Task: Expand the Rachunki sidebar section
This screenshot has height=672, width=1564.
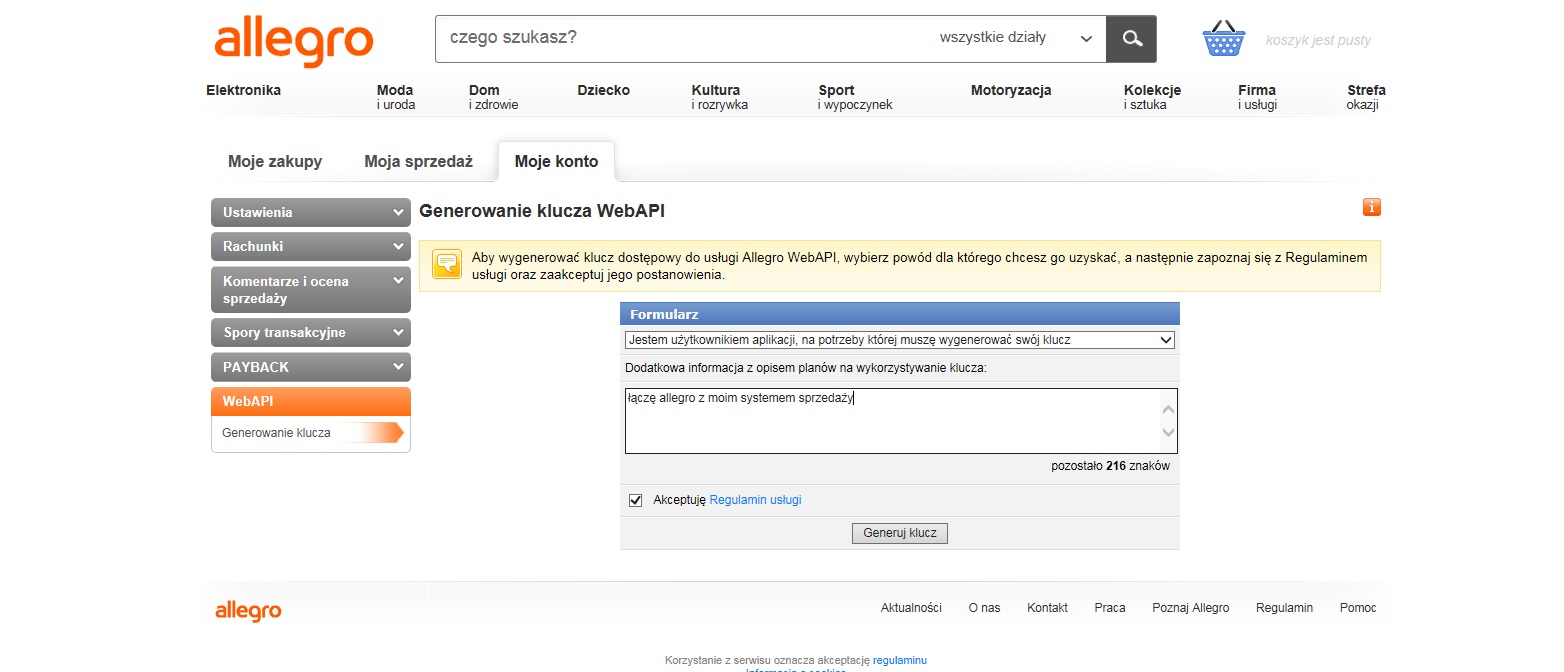Action: (x=311, y=246)
